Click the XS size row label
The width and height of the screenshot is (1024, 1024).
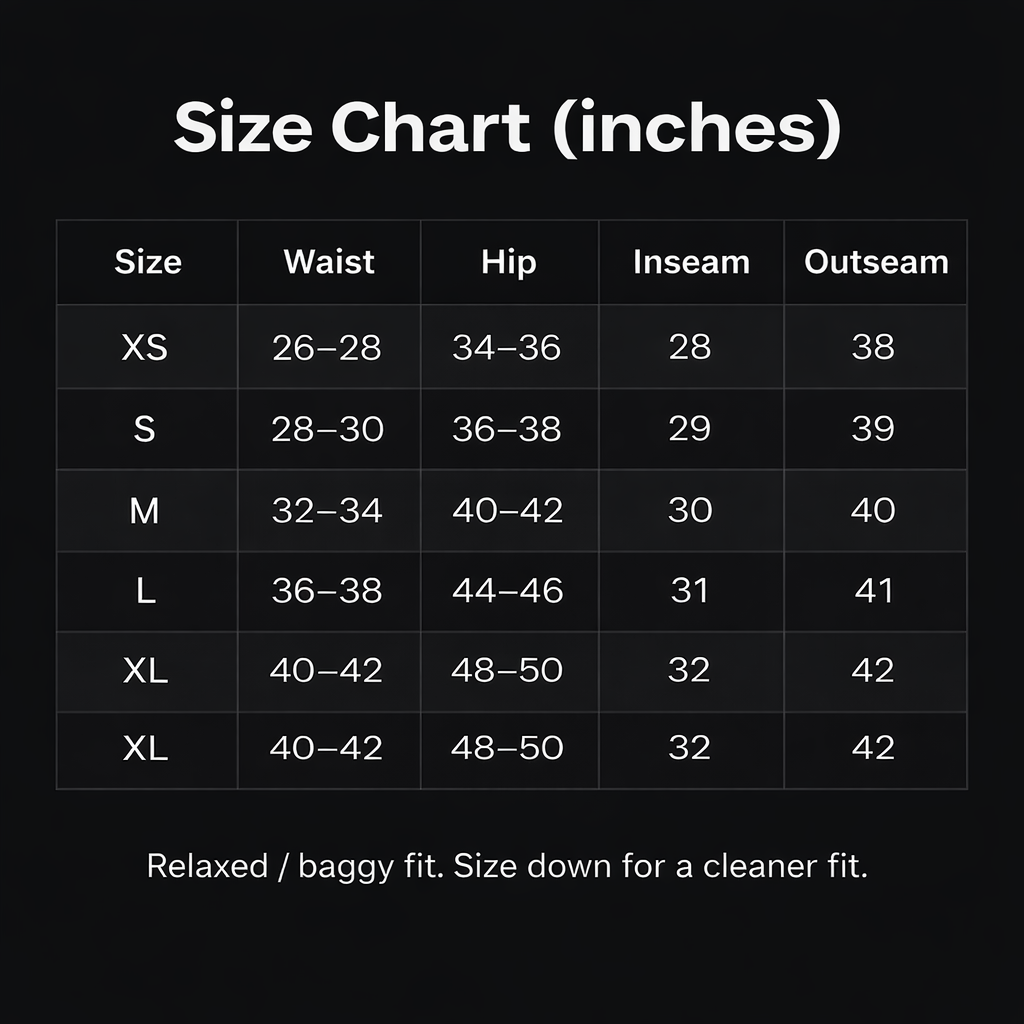coord(145,347)
